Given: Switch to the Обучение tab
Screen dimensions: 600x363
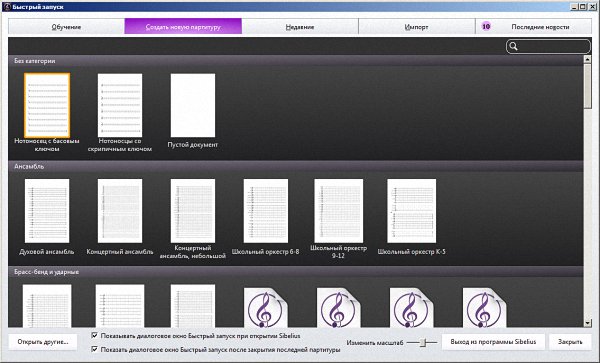Looking at the screenshot, I should tap(66, 27).
